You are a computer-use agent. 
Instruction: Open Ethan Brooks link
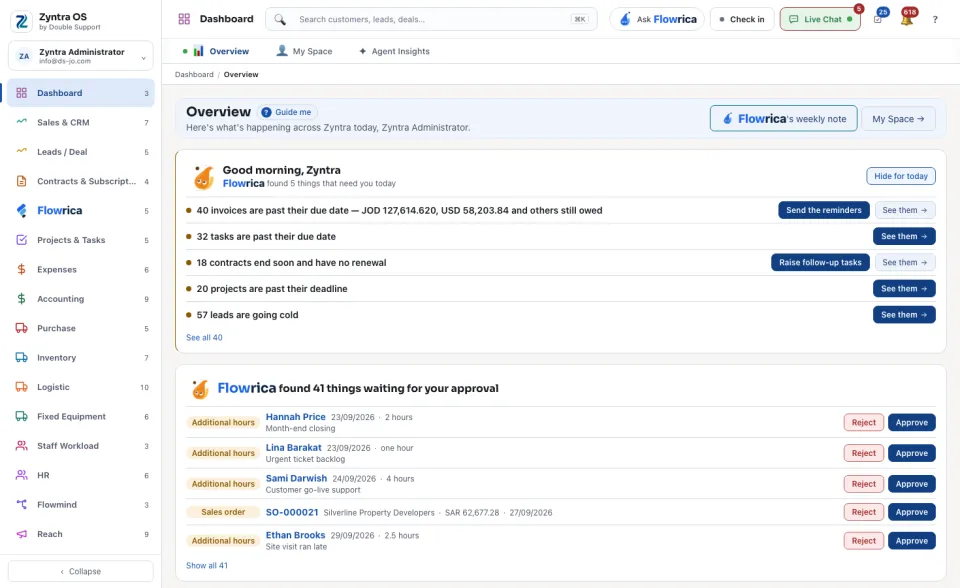click(x=295, y=535)
